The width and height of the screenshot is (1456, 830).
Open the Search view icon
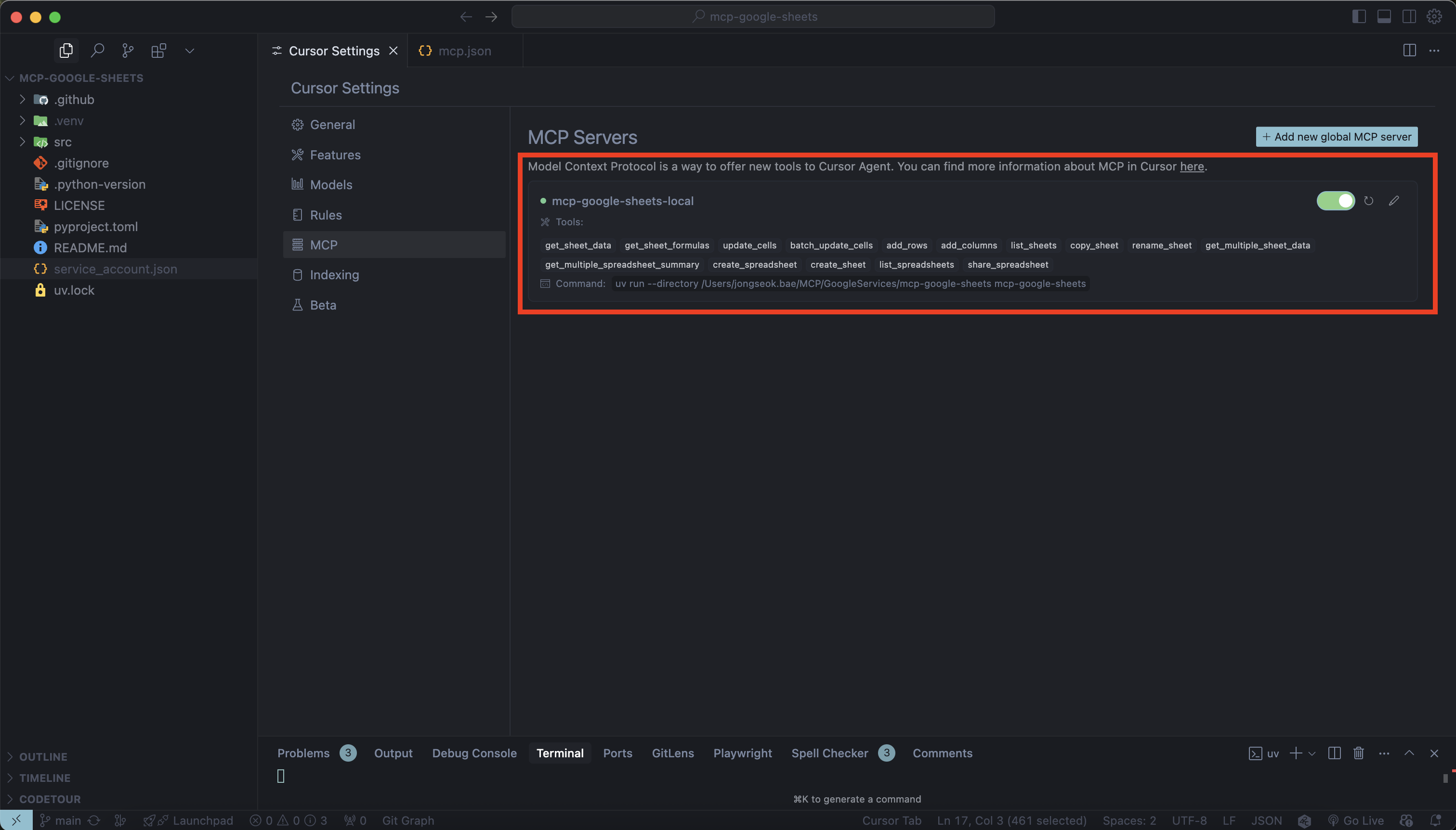tap(97, 51)
